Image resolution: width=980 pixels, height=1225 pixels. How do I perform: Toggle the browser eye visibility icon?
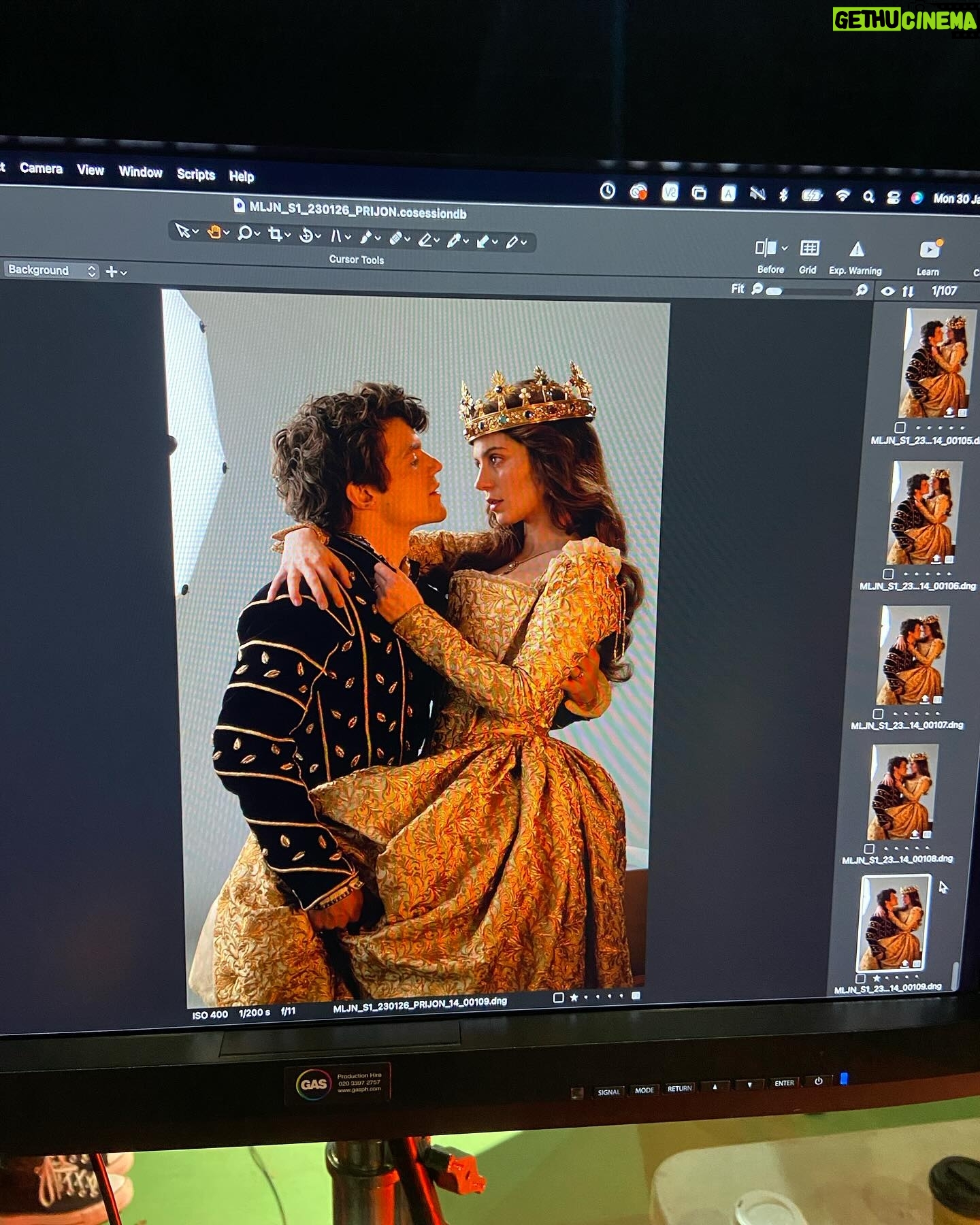click(x=887, y=291)
